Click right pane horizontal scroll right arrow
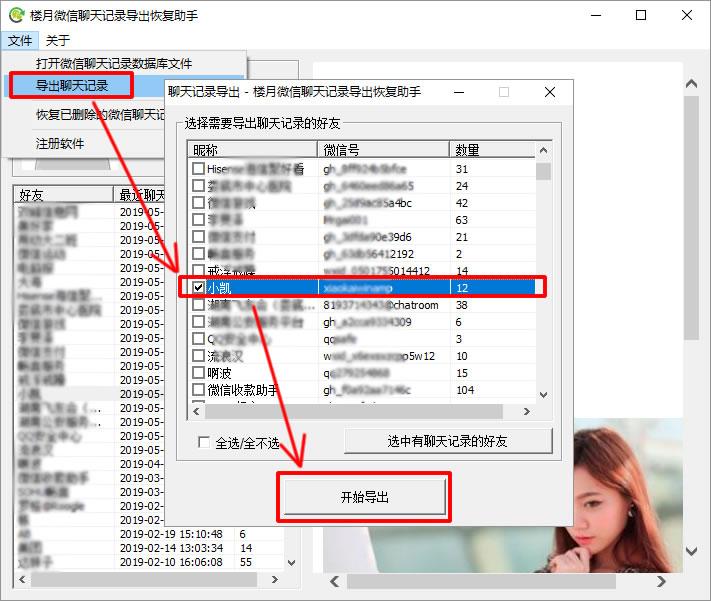This screenshot has width=711, height=601. [661, 581]
